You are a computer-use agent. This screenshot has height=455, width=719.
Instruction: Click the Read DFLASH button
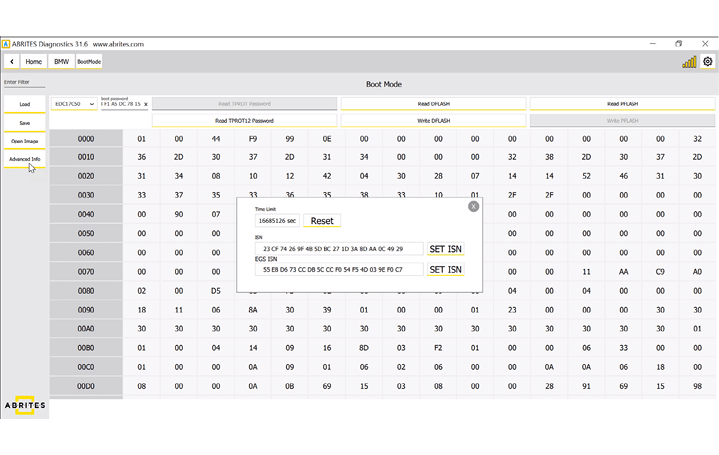pyautogui.click(x=434, y=103)
